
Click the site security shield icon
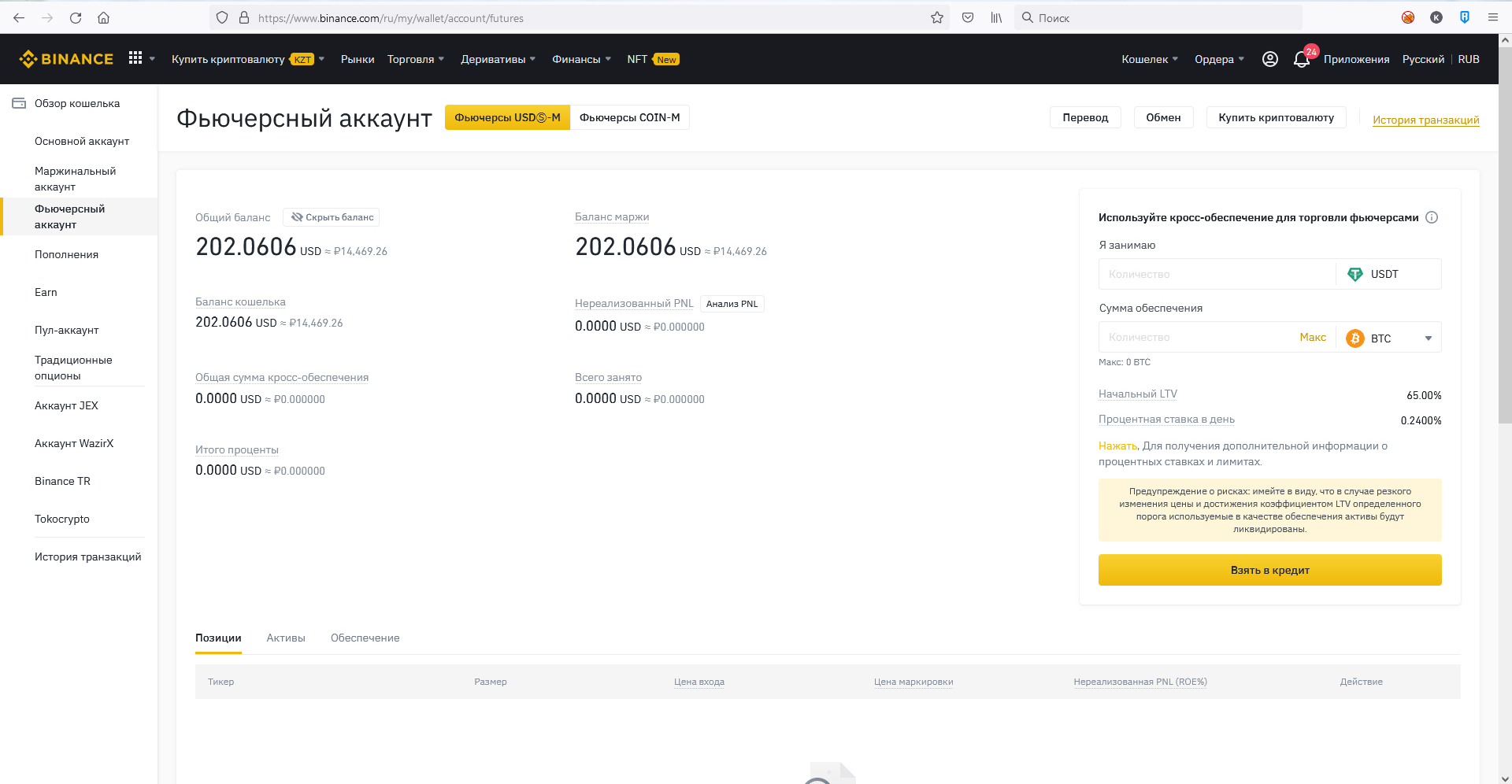pyautogui.click(x=222, y=17)
